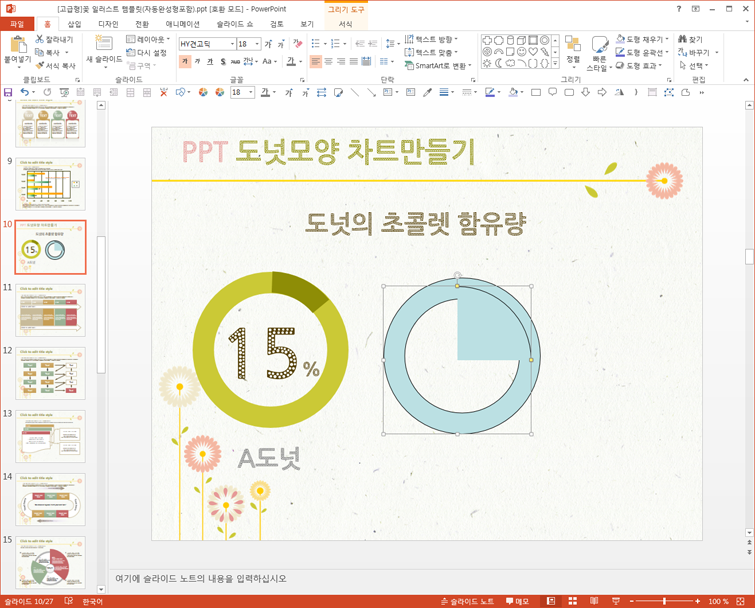The width and height of the screenshot is (755, 608).
Task: Switch to the Slide Show (슬라이드 쇼) tab
Action: [x=234, y=24]
